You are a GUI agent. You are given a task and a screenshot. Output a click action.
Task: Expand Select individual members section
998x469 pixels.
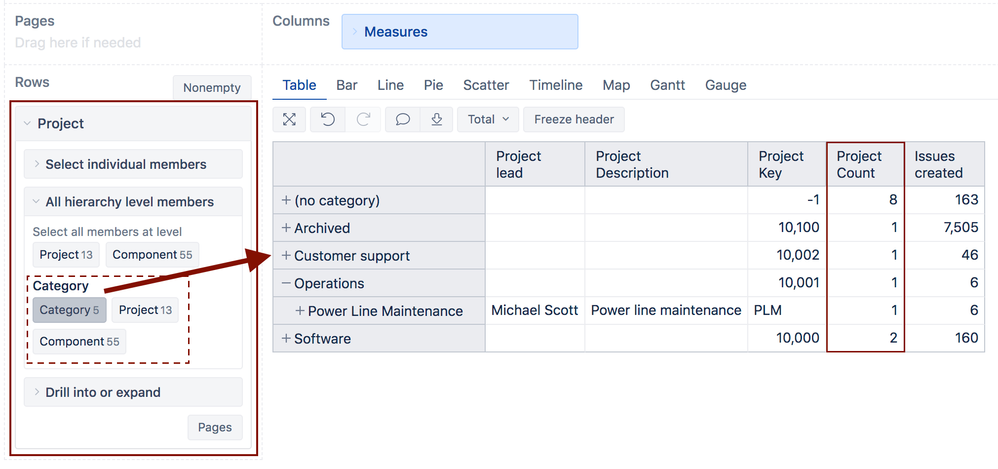tap(133, 164)
